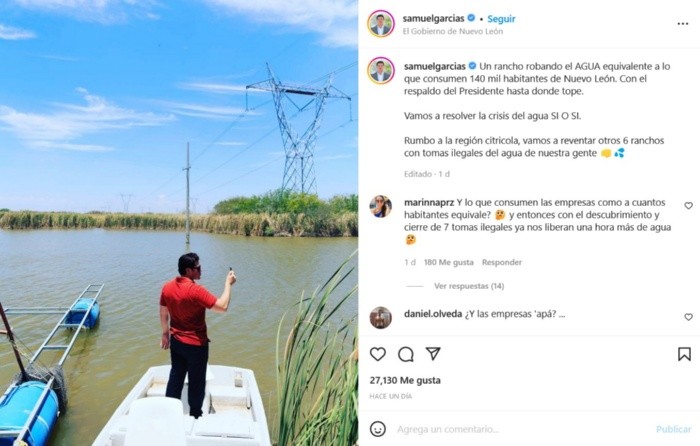The height and width of the screenshot is (446, 700).
Task: Like marinnaprz's comment heart
Action: tap(688, 205)
